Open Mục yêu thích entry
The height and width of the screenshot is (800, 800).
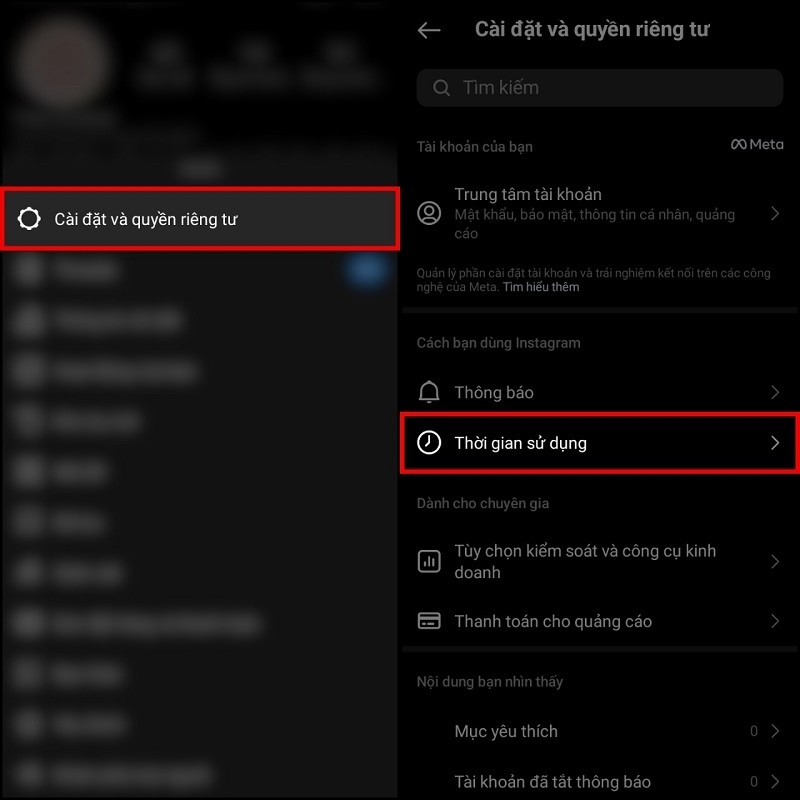point(599,731)
